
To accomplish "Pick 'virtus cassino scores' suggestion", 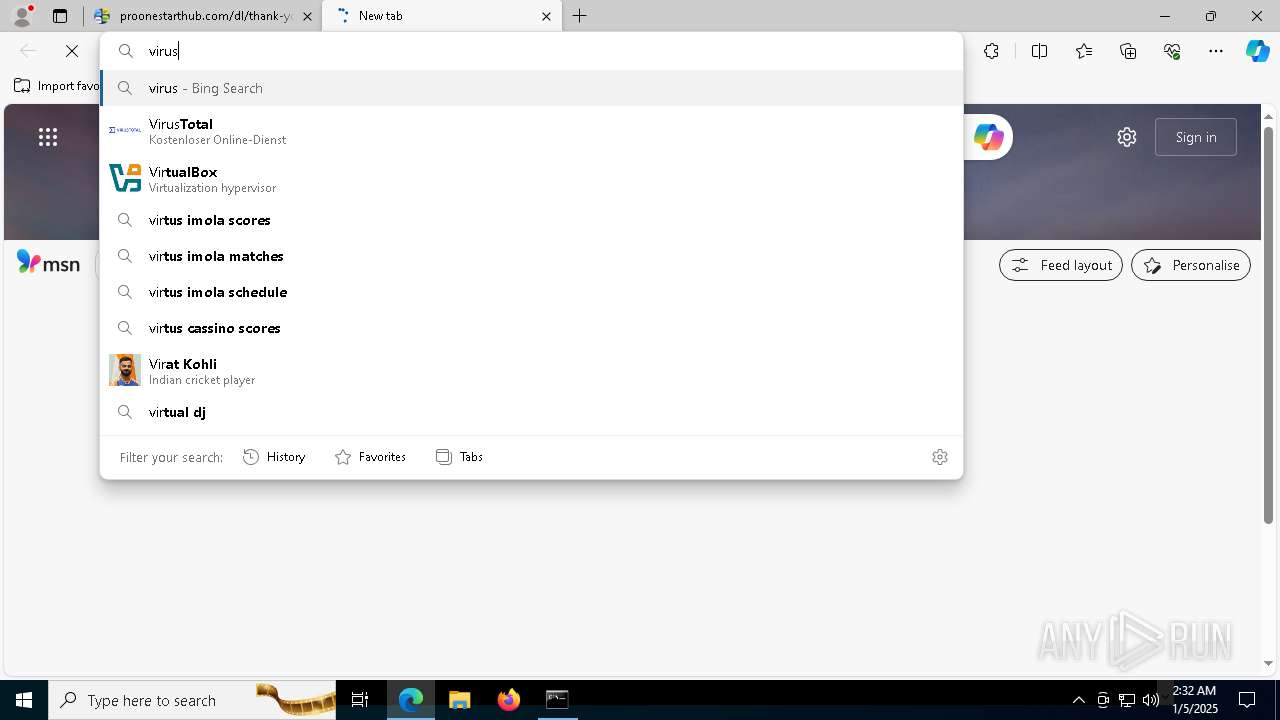I will coord(531,328).
